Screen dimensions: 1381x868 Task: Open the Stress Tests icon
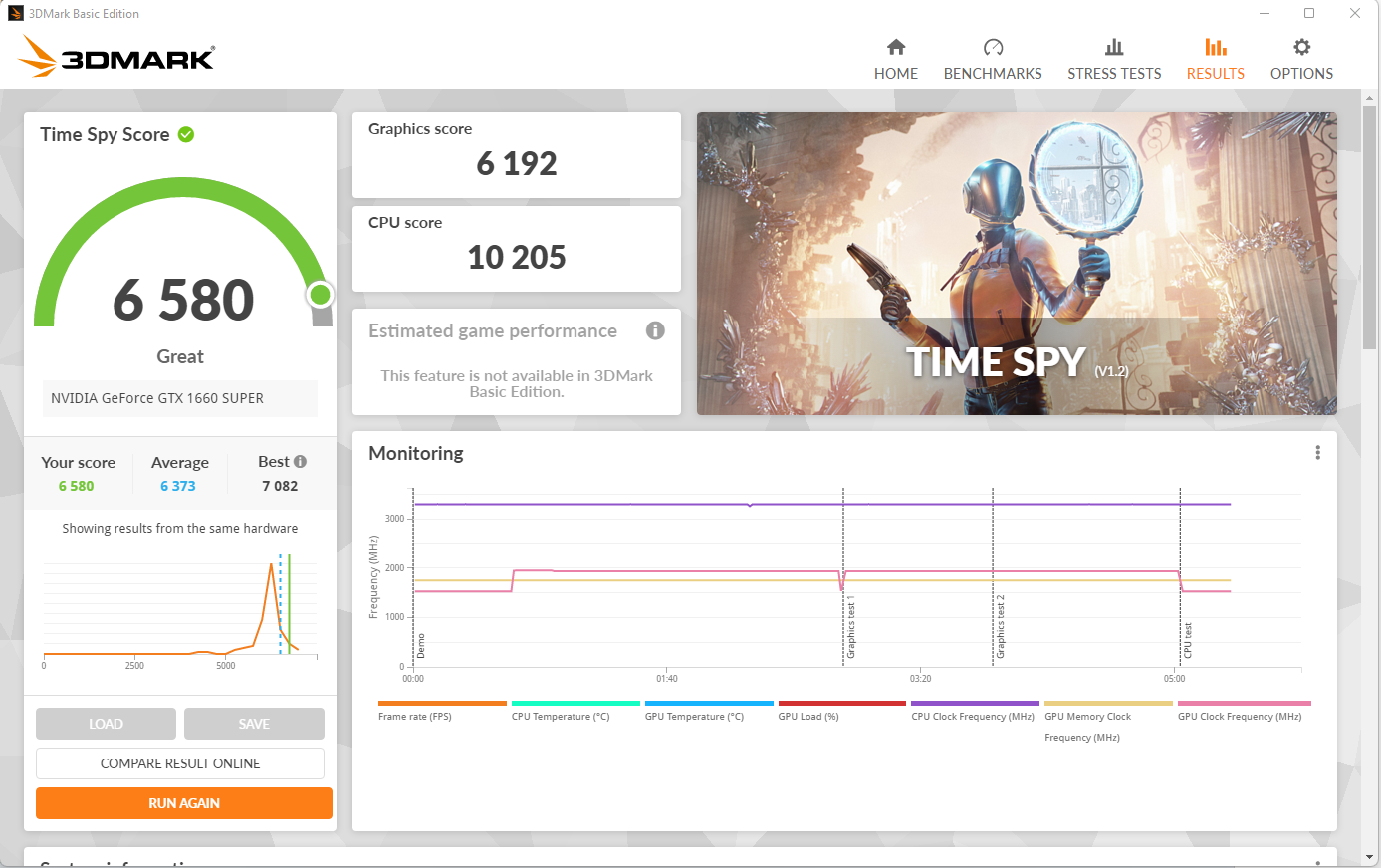coord(1114,47)
